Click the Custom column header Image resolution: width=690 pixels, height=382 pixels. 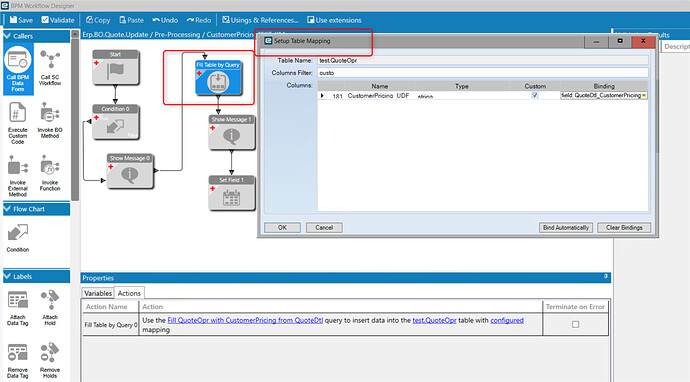[x=535, y=86]
